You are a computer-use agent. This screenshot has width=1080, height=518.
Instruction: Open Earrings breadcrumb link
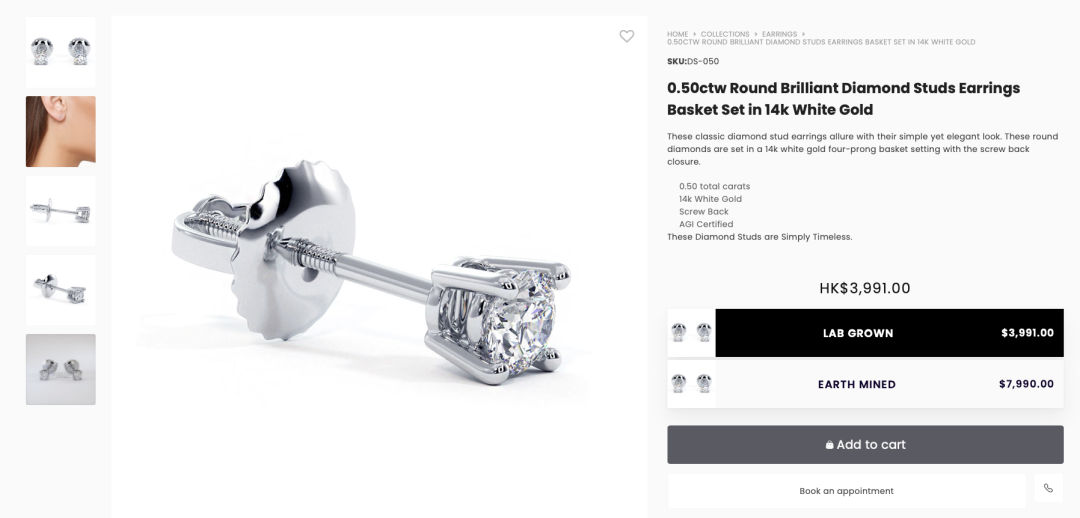779,34
